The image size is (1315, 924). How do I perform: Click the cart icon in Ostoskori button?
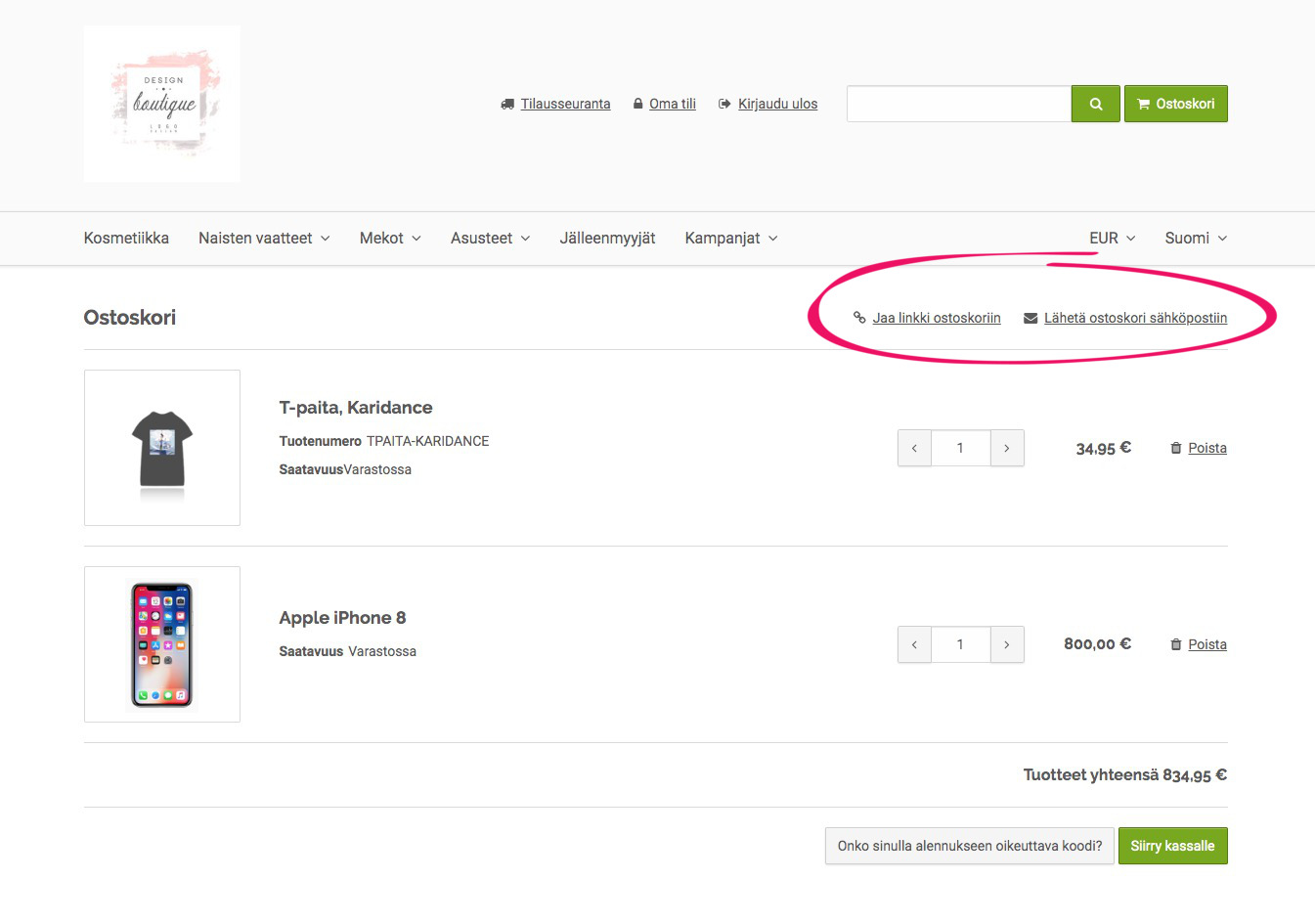pos(1143,104)
